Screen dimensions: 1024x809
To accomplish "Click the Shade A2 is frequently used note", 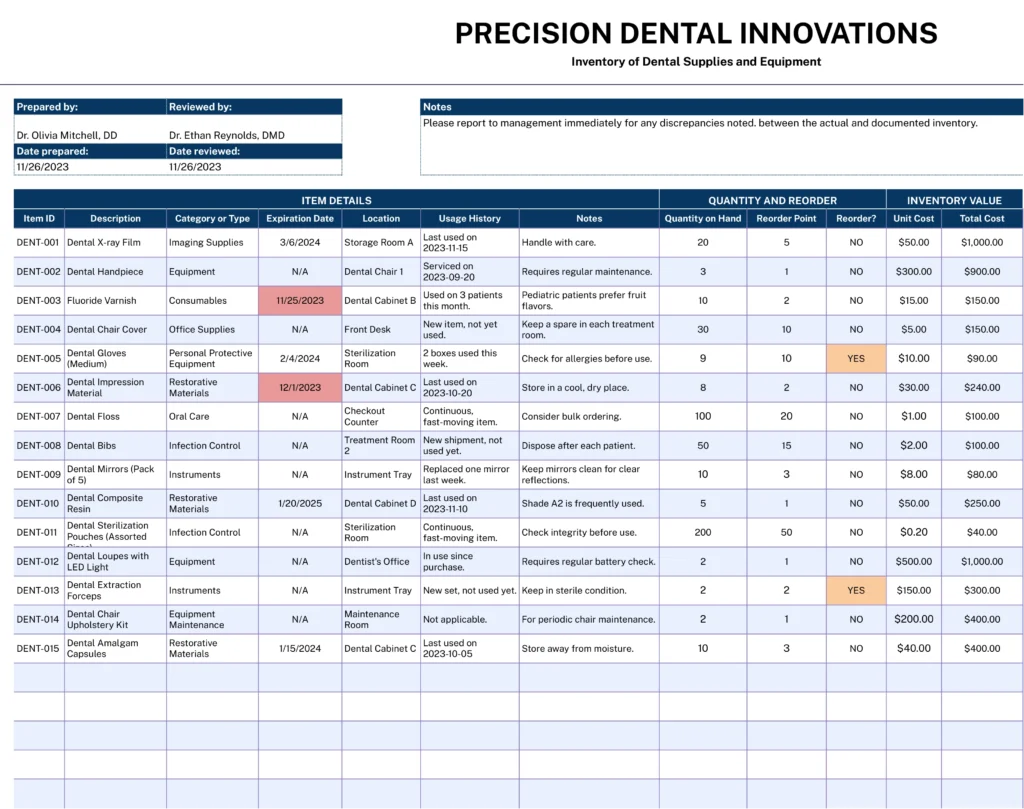I will [x=589, y=503].
